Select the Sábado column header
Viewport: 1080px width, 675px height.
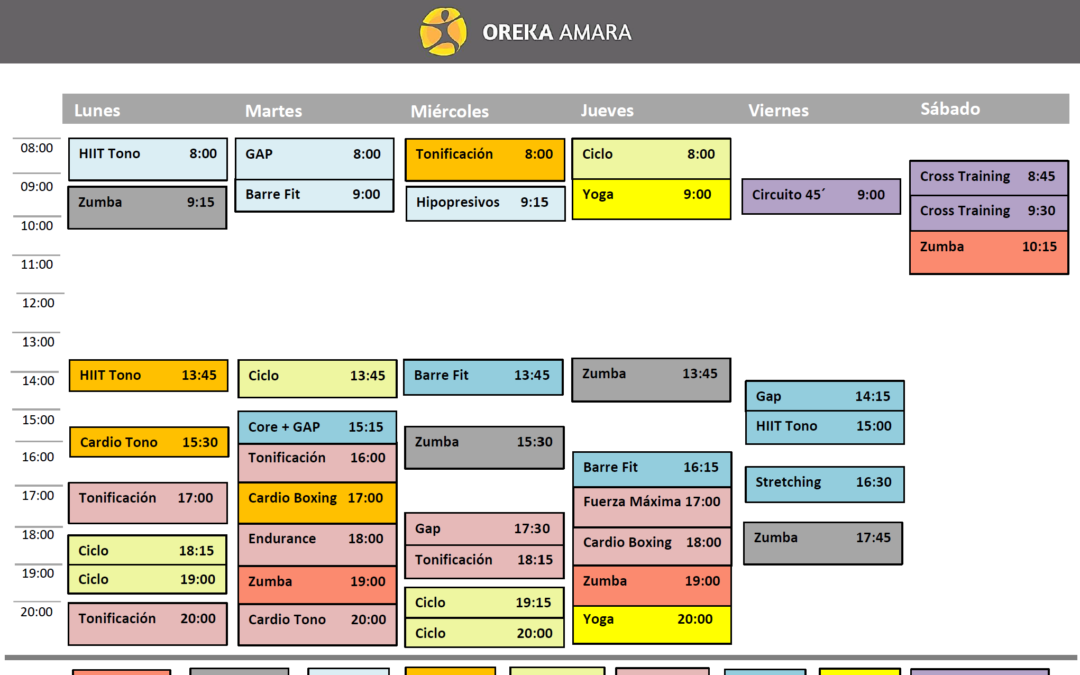pos(950,109)
